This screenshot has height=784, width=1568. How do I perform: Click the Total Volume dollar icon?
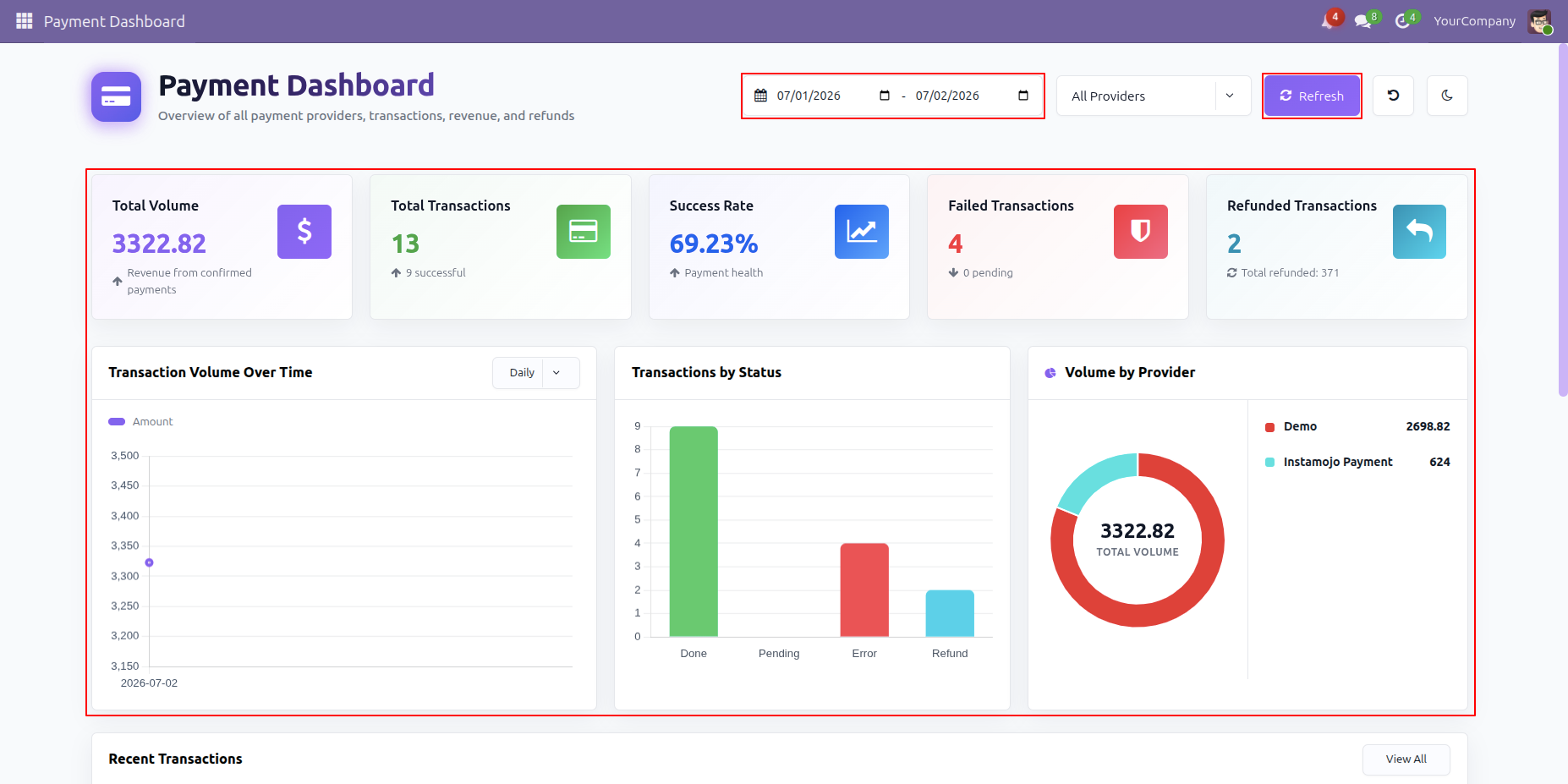coord(304,232)
